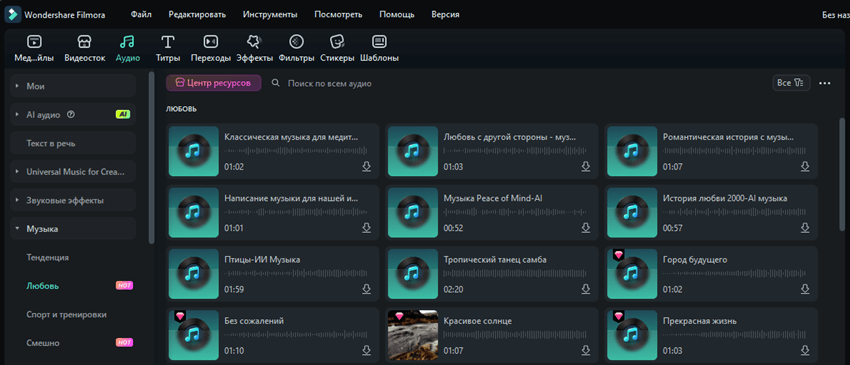Download Классическая музыка для медит... track

pyautogui.click(x=366, y=167)
